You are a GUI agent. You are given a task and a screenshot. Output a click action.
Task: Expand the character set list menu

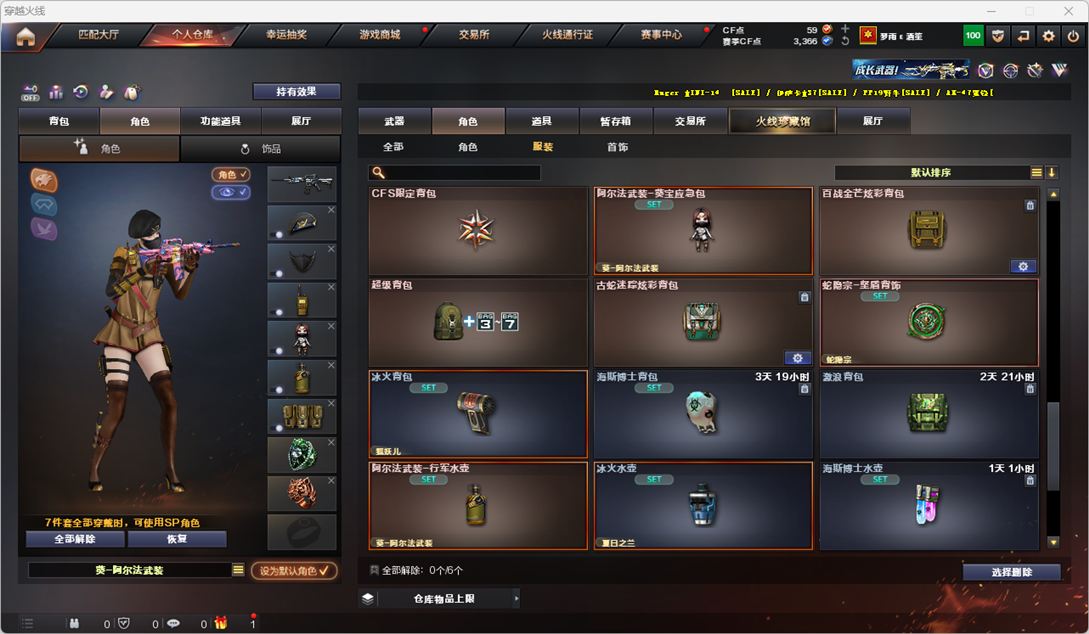tap(238, 569)
